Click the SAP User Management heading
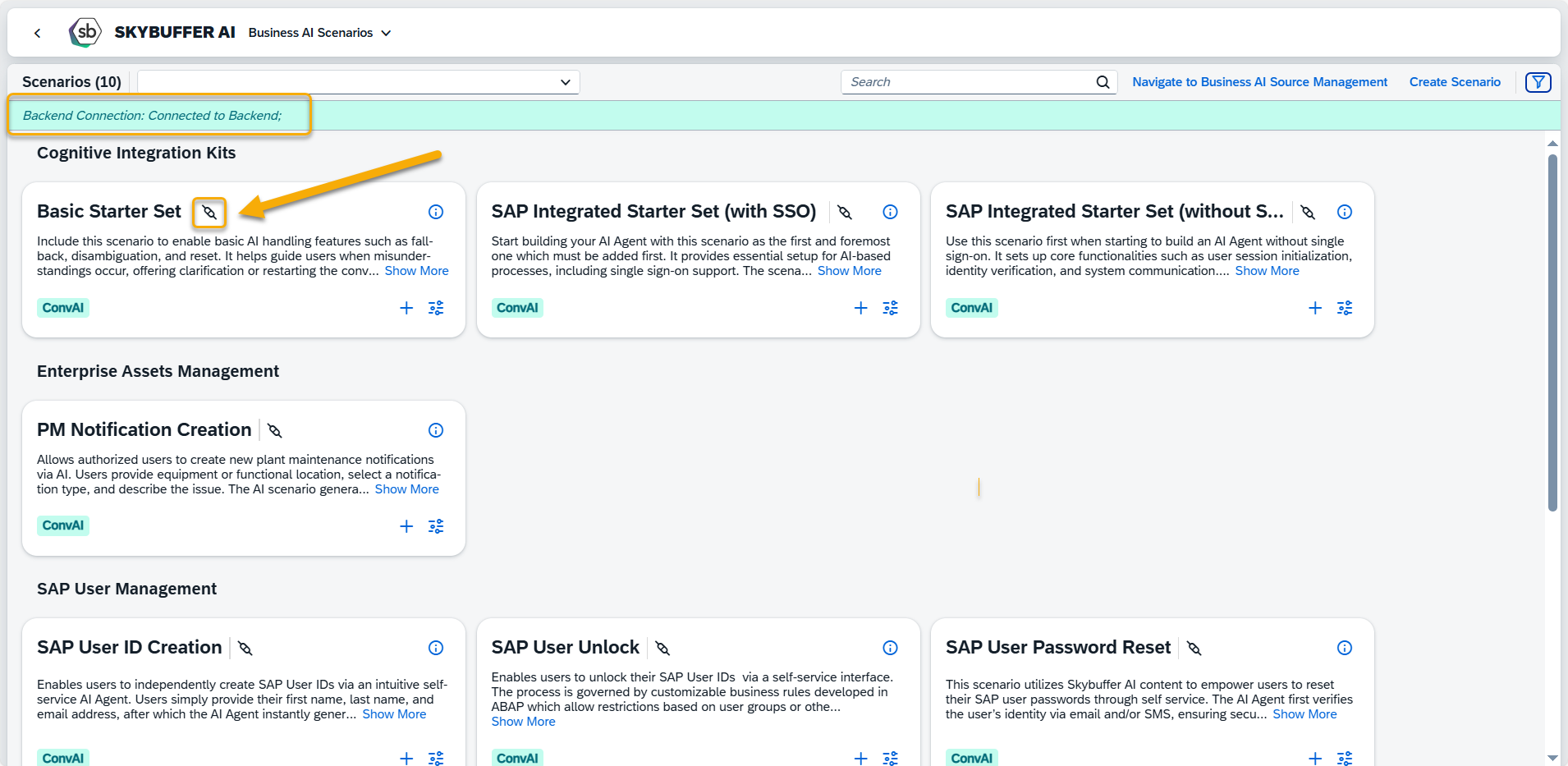Screen dimensions: 1568x766 (126, 589)
